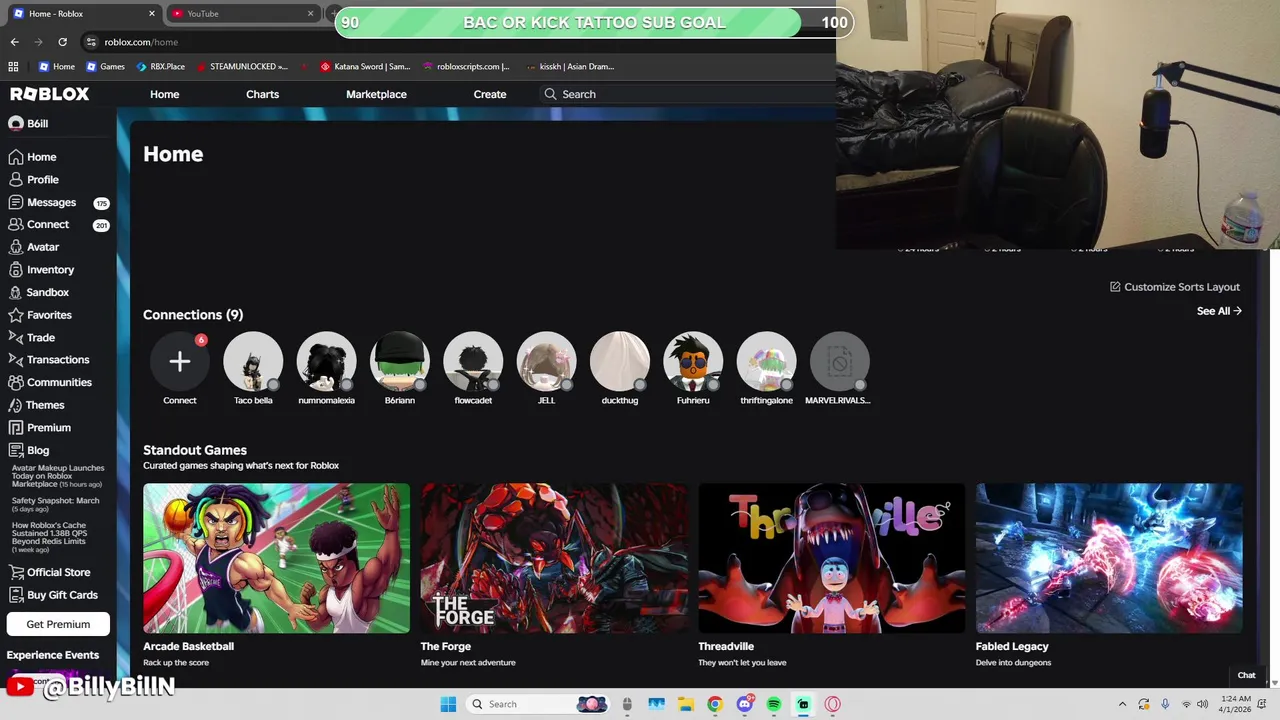Open the Games bookmark
Screen dimensions: 1280x720
[105, 67]
